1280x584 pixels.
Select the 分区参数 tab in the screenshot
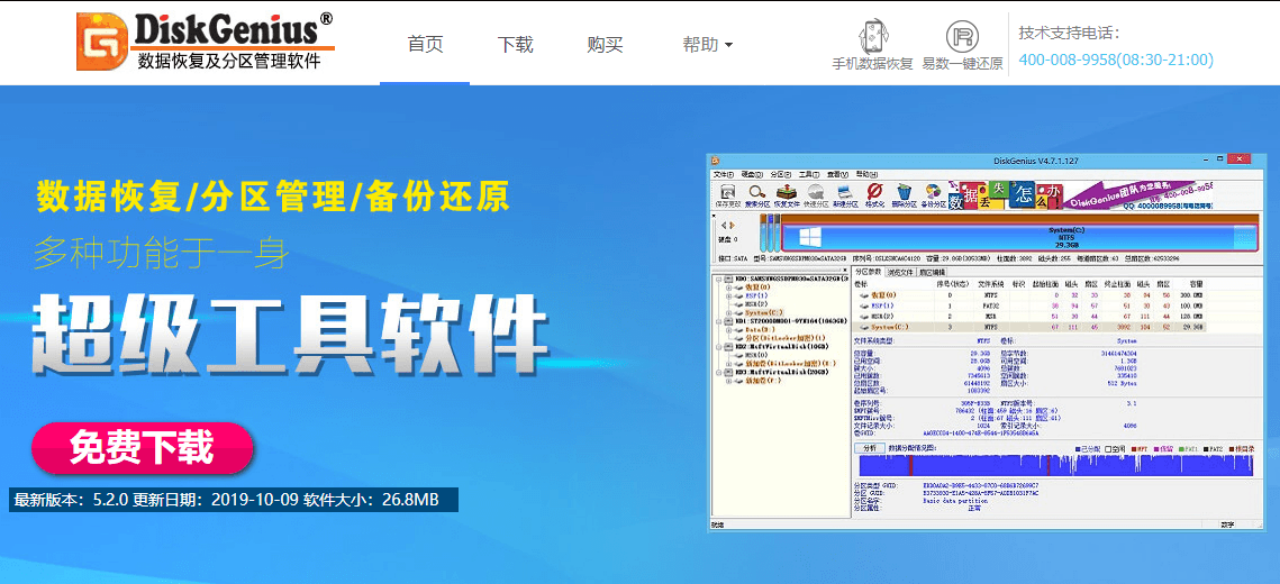868,271
